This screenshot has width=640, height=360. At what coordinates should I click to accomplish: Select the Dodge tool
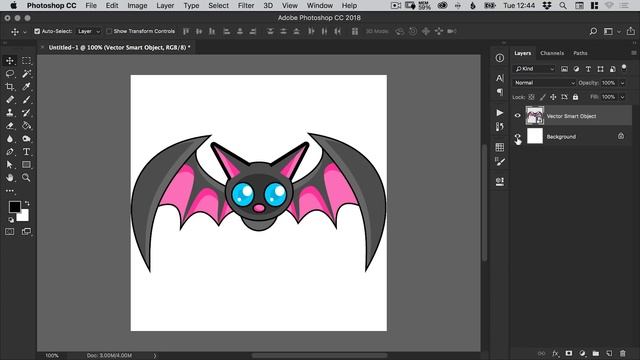[x=26, y=139]
